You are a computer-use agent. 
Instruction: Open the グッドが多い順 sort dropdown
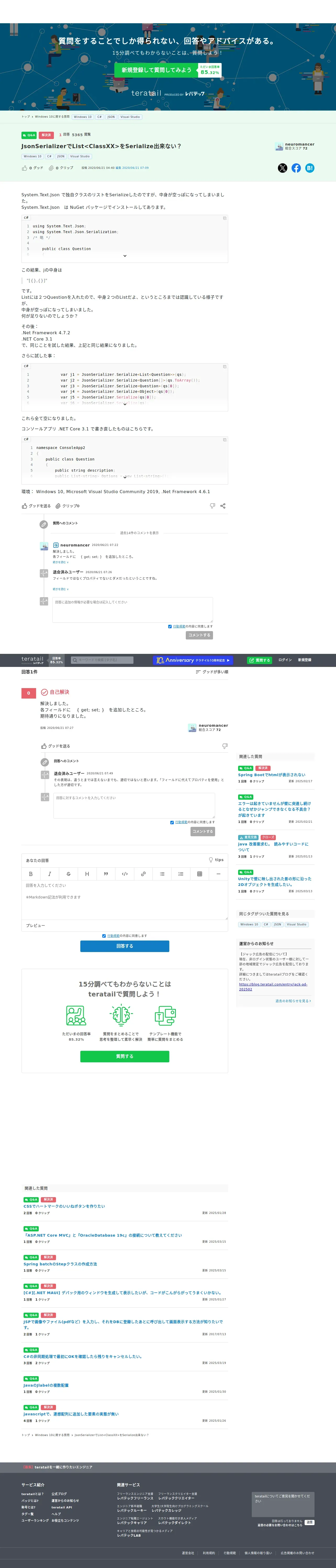(x=212, y=672)
